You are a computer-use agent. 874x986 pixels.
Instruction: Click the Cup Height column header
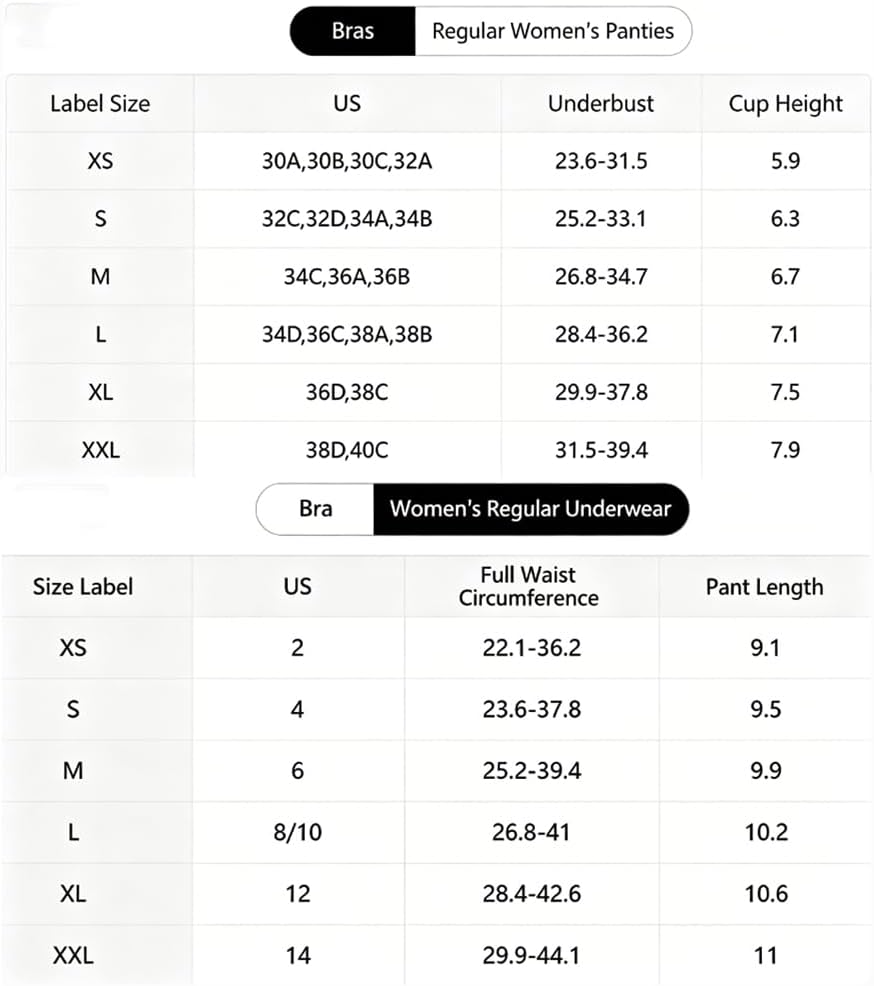coord(785,104)
